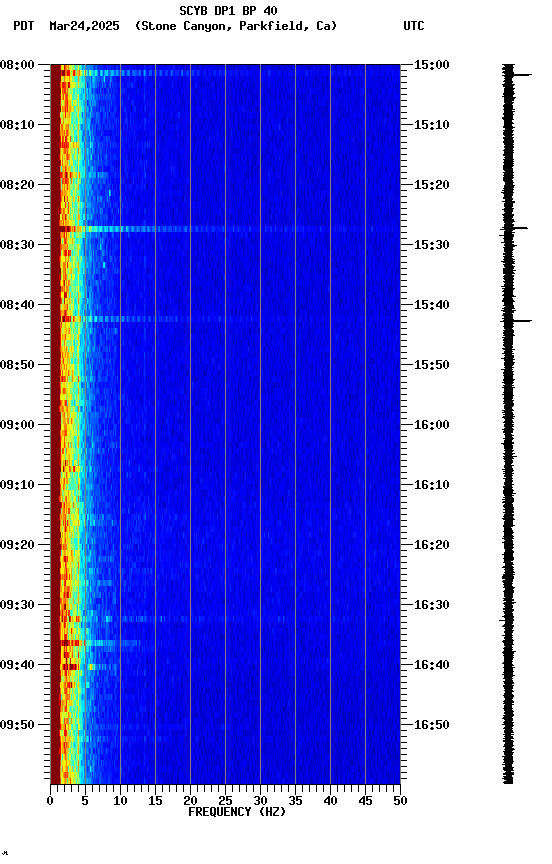Click the '15:30' UTC time label
The height and width of the screenshot is (864, 552).
pyautogui.click(x=432, y=245)
